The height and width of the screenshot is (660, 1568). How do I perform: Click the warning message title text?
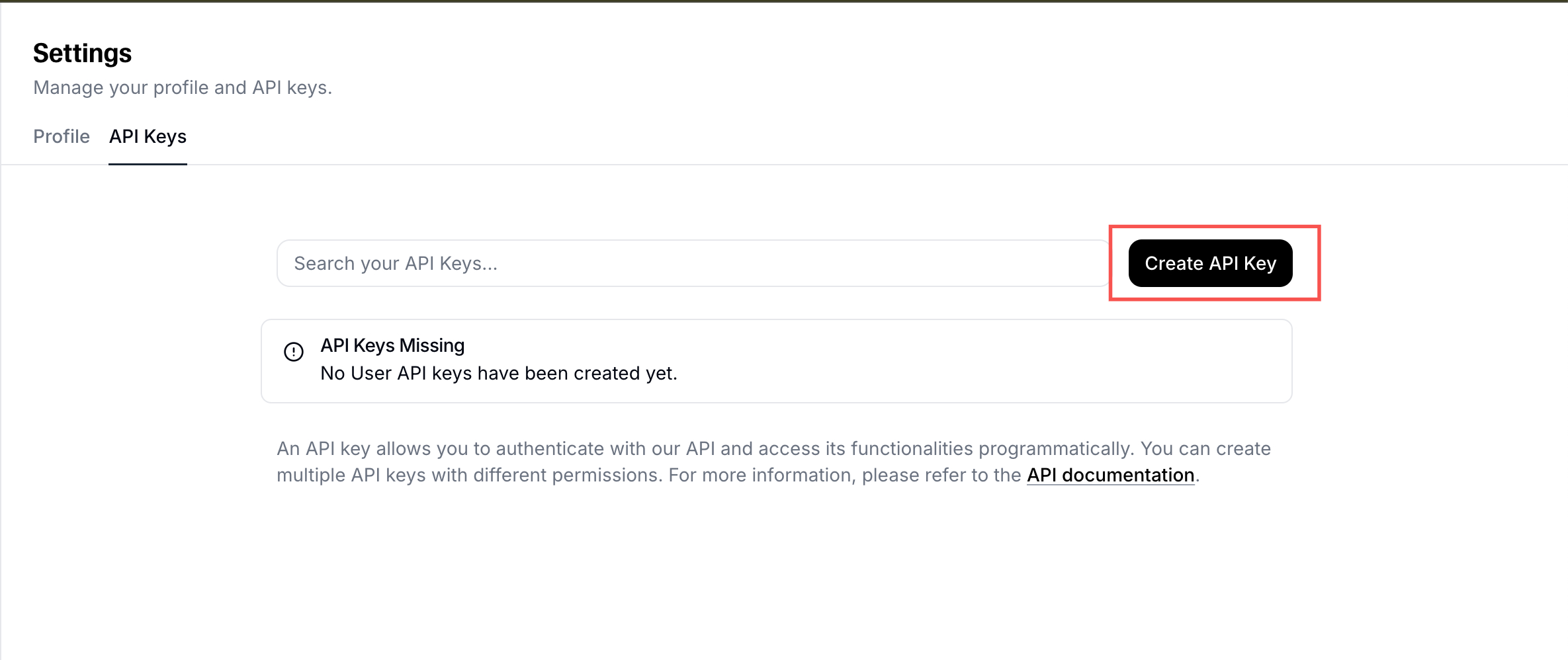tap(392, 345)
